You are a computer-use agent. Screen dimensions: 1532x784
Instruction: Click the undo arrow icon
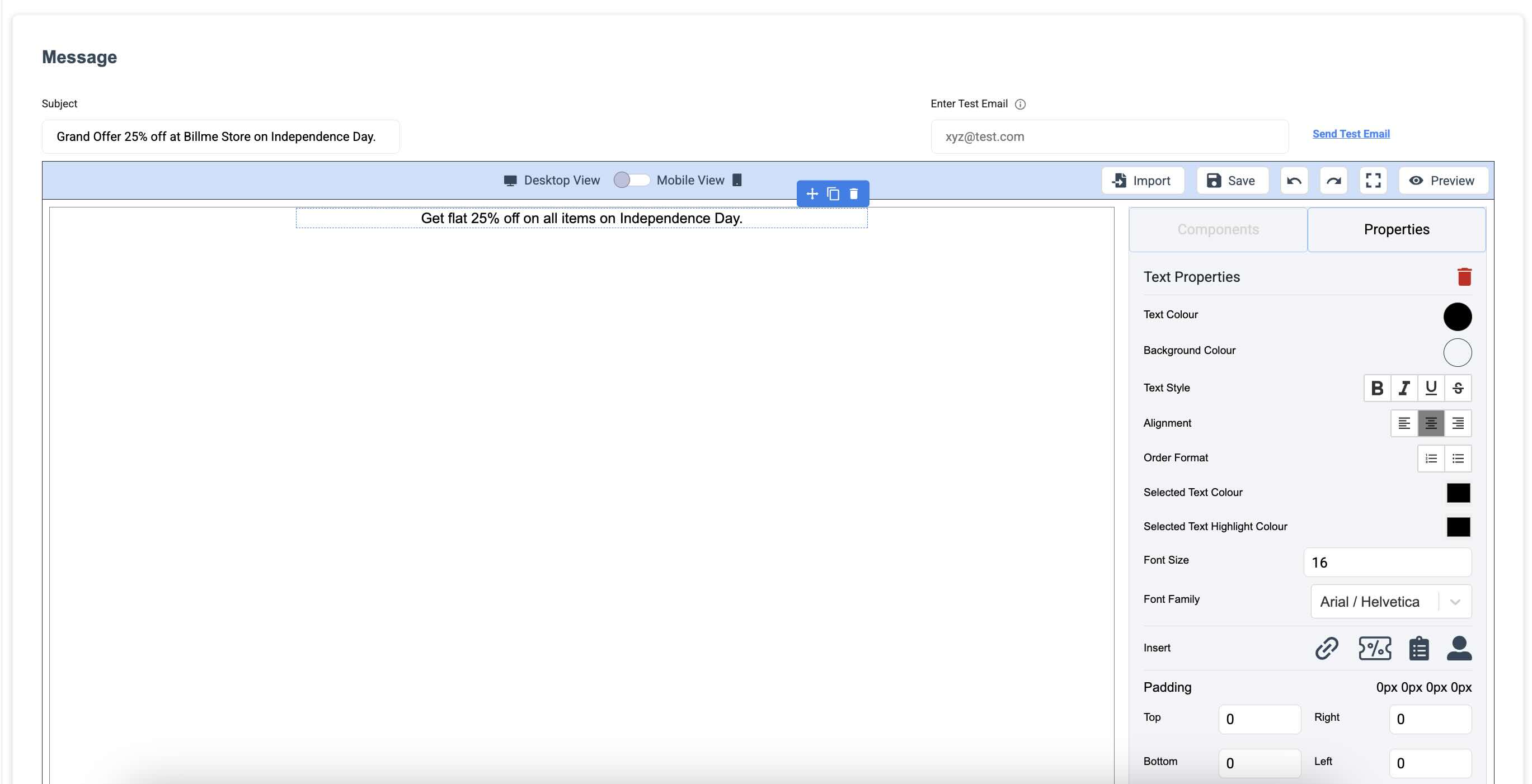coord(1294,181)
